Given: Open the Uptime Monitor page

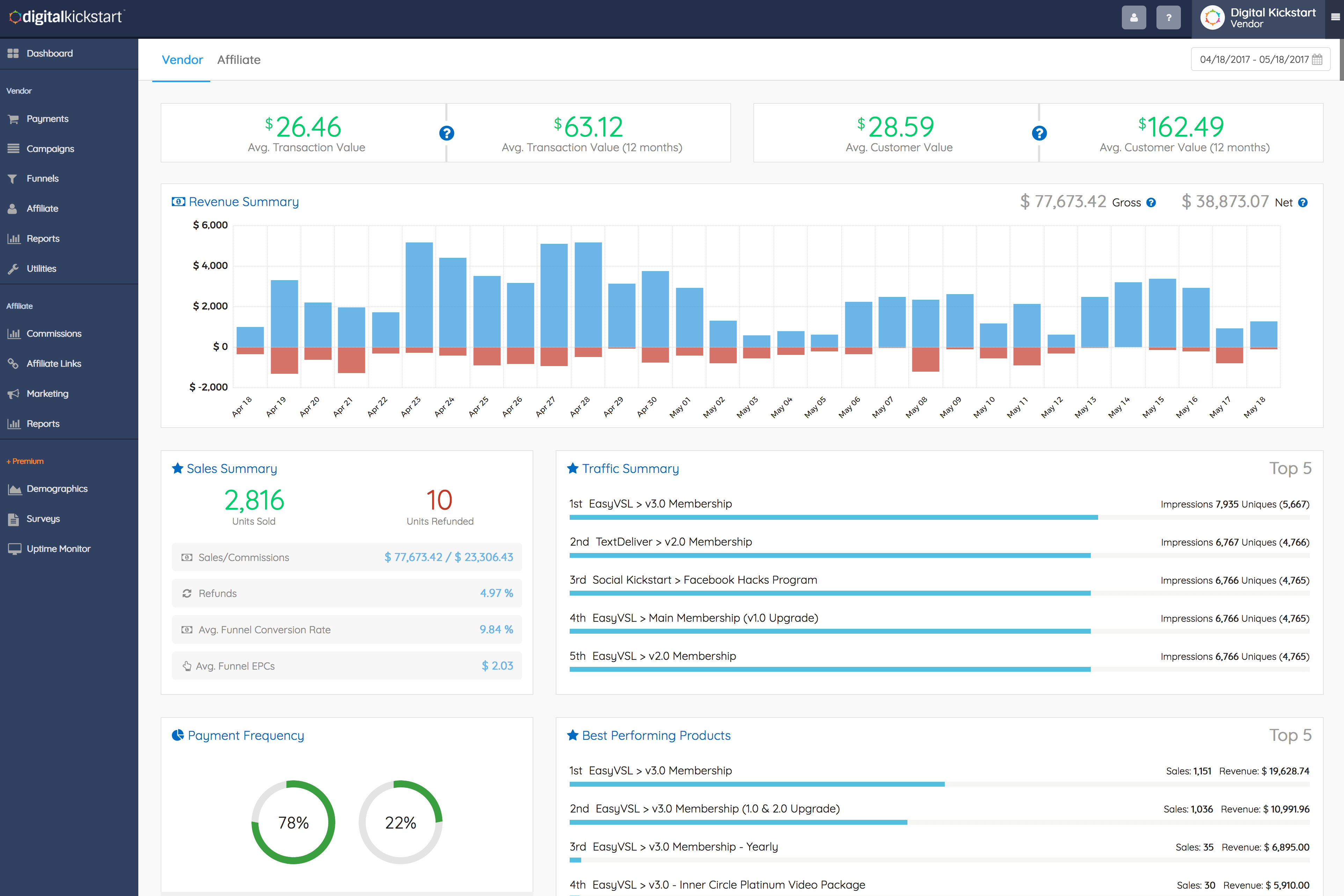Looking at the screenshot, I should [x=58, y=548].
